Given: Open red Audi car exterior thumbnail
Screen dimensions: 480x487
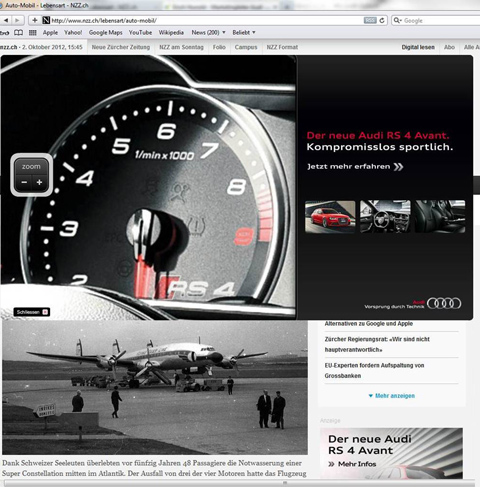Looking at the screenshot, I should pos(330,216).
